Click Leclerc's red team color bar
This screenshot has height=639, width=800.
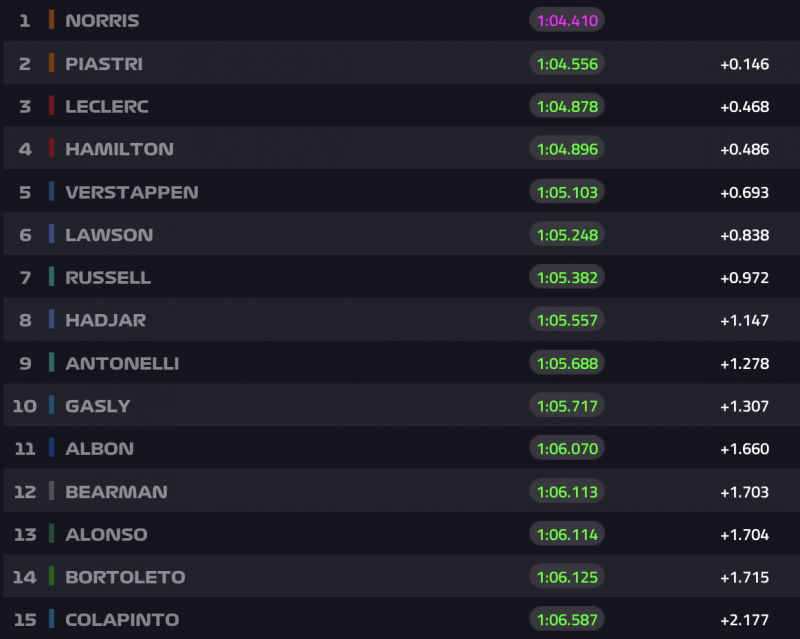51,106
